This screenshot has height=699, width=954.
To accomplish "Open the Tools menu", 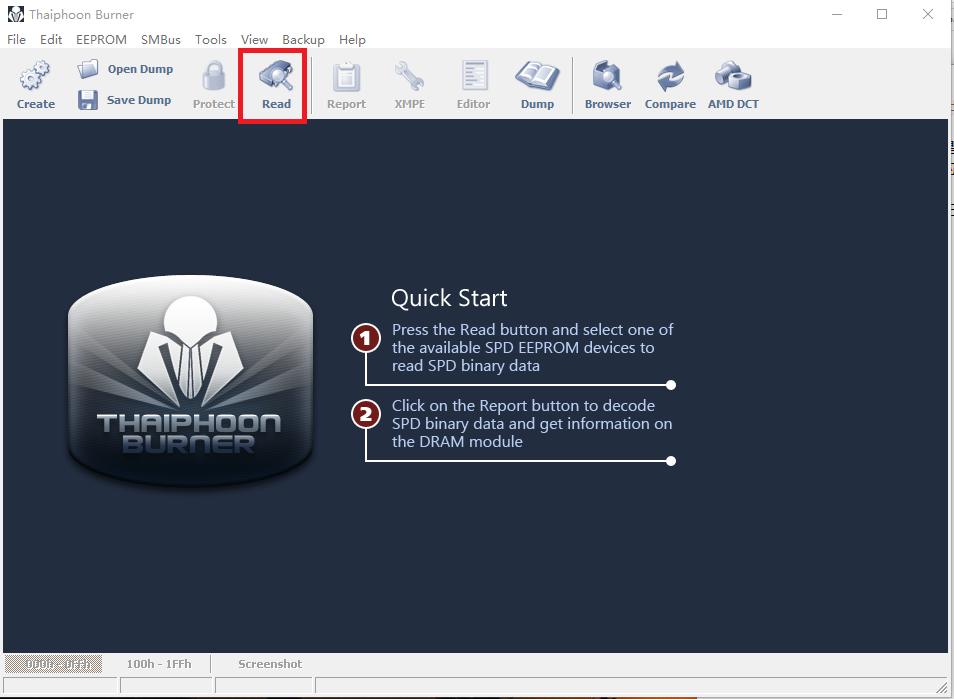I will [x=210, y=40].
